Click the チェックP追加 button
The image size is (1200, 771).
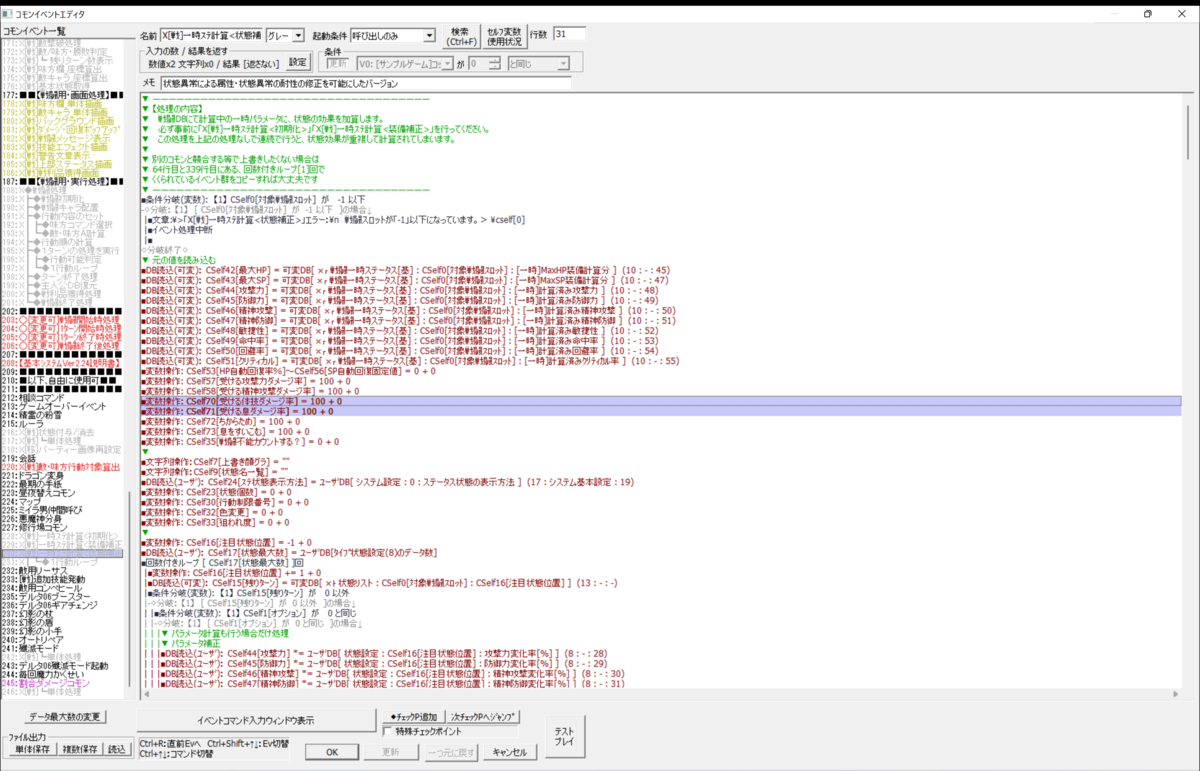point(413,717)
